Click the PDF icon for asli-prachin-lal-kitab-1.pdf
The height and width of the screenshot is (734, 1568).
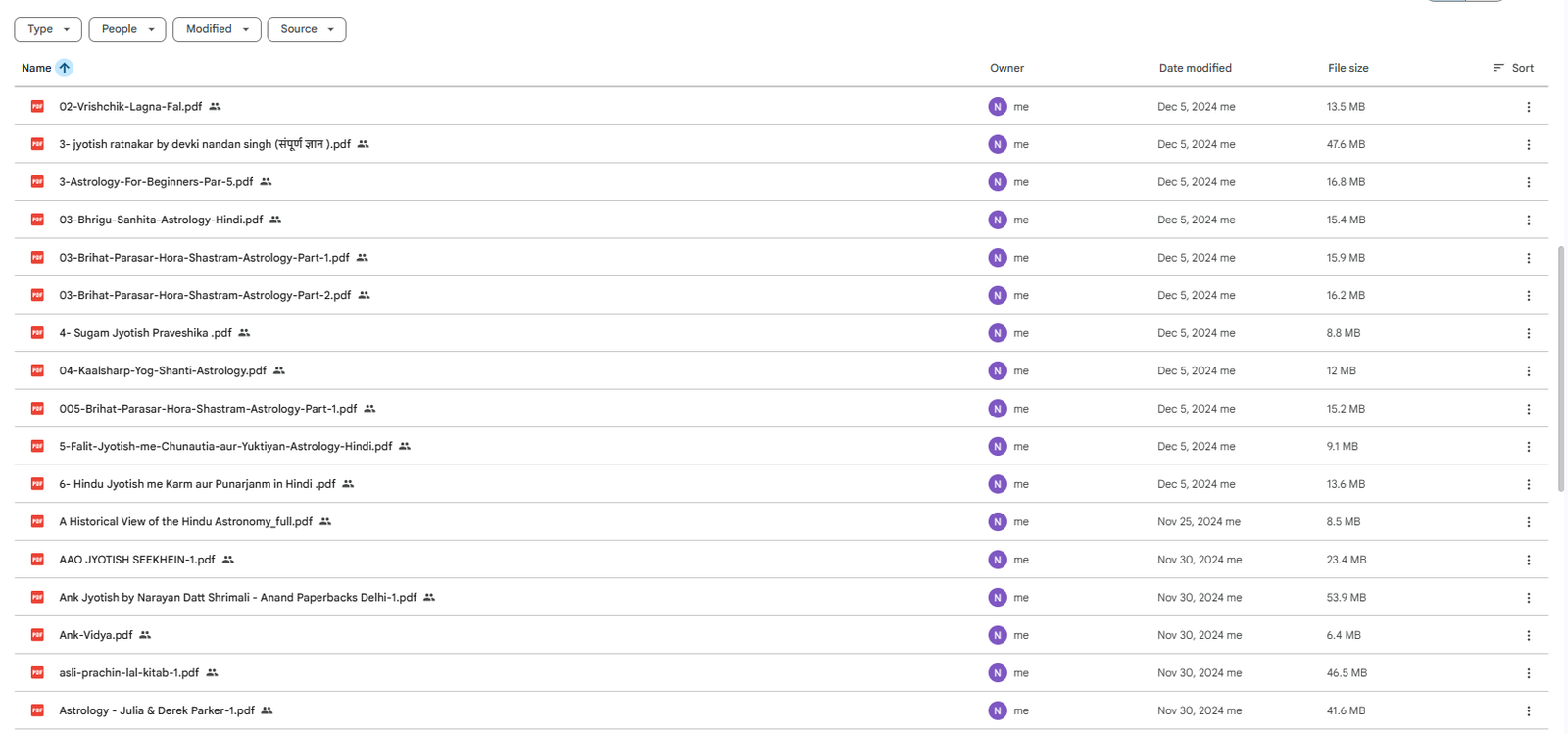point(37,673)
